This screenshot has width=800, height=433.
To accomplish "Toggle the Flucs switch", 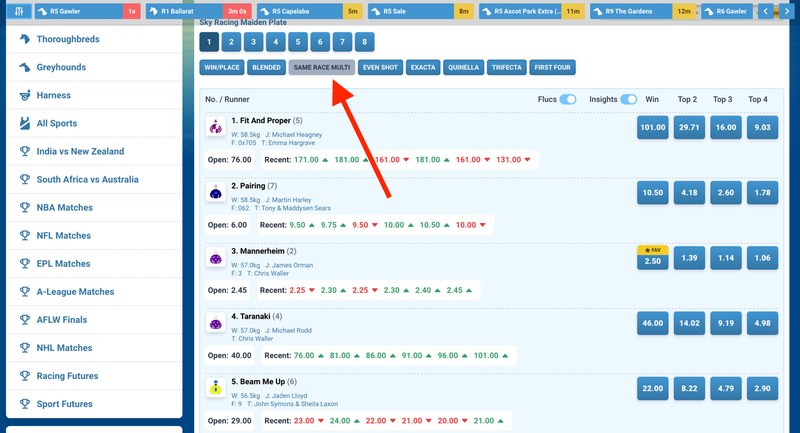I will coord(568,99).
